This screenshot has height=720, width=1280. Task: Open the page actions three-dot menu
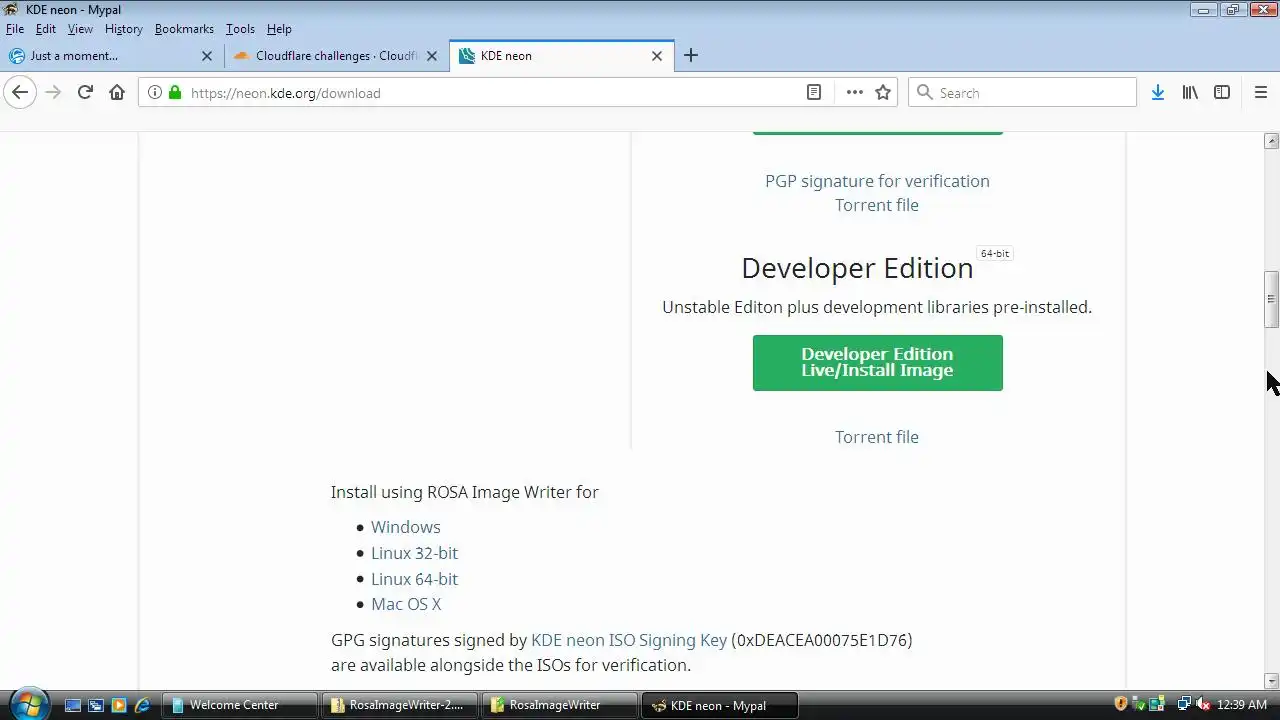coord(854,93)
